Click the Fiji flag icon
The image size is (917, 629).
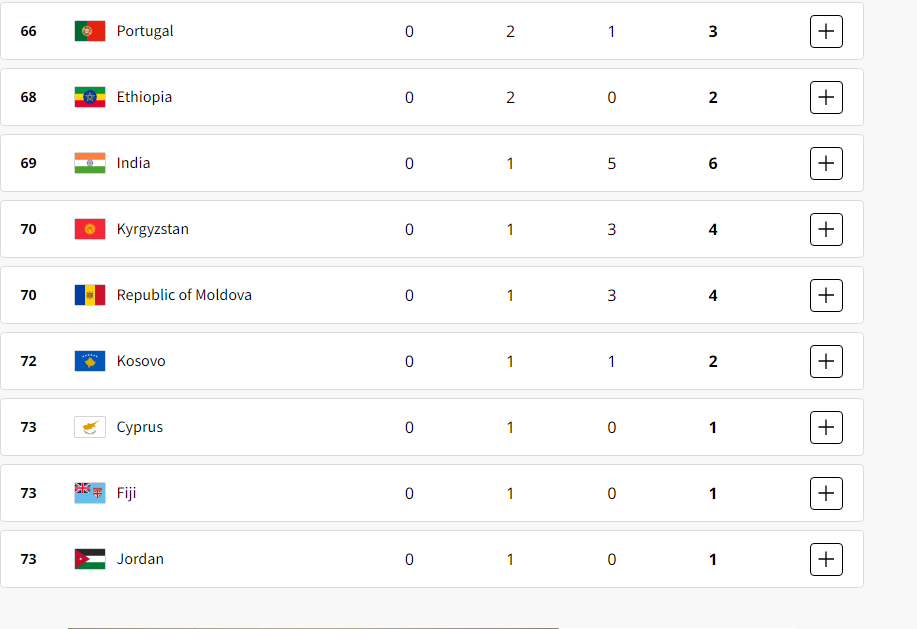90,493
